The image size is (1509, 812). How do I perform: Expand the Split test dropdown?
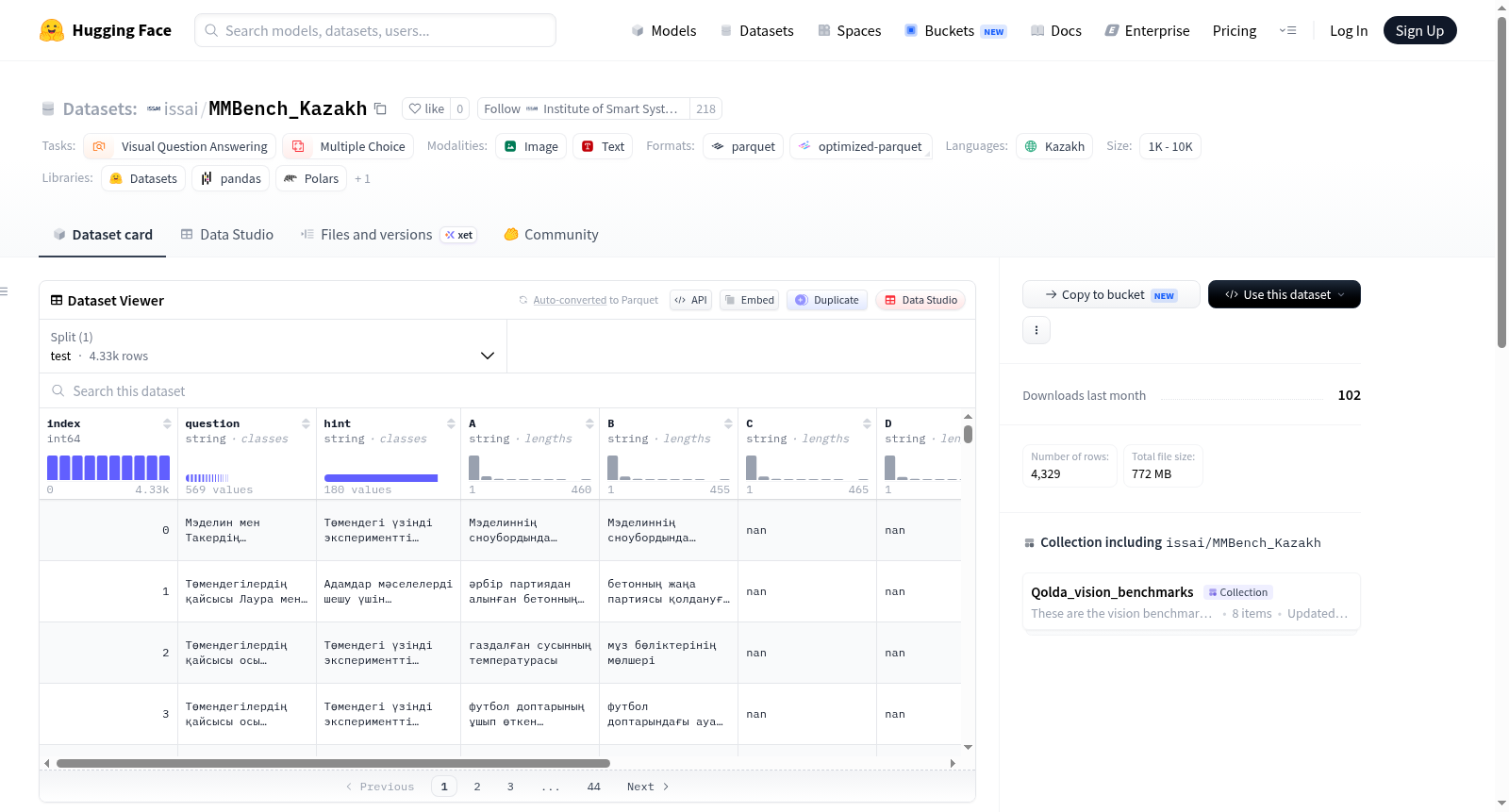click(x=274, y=346)
